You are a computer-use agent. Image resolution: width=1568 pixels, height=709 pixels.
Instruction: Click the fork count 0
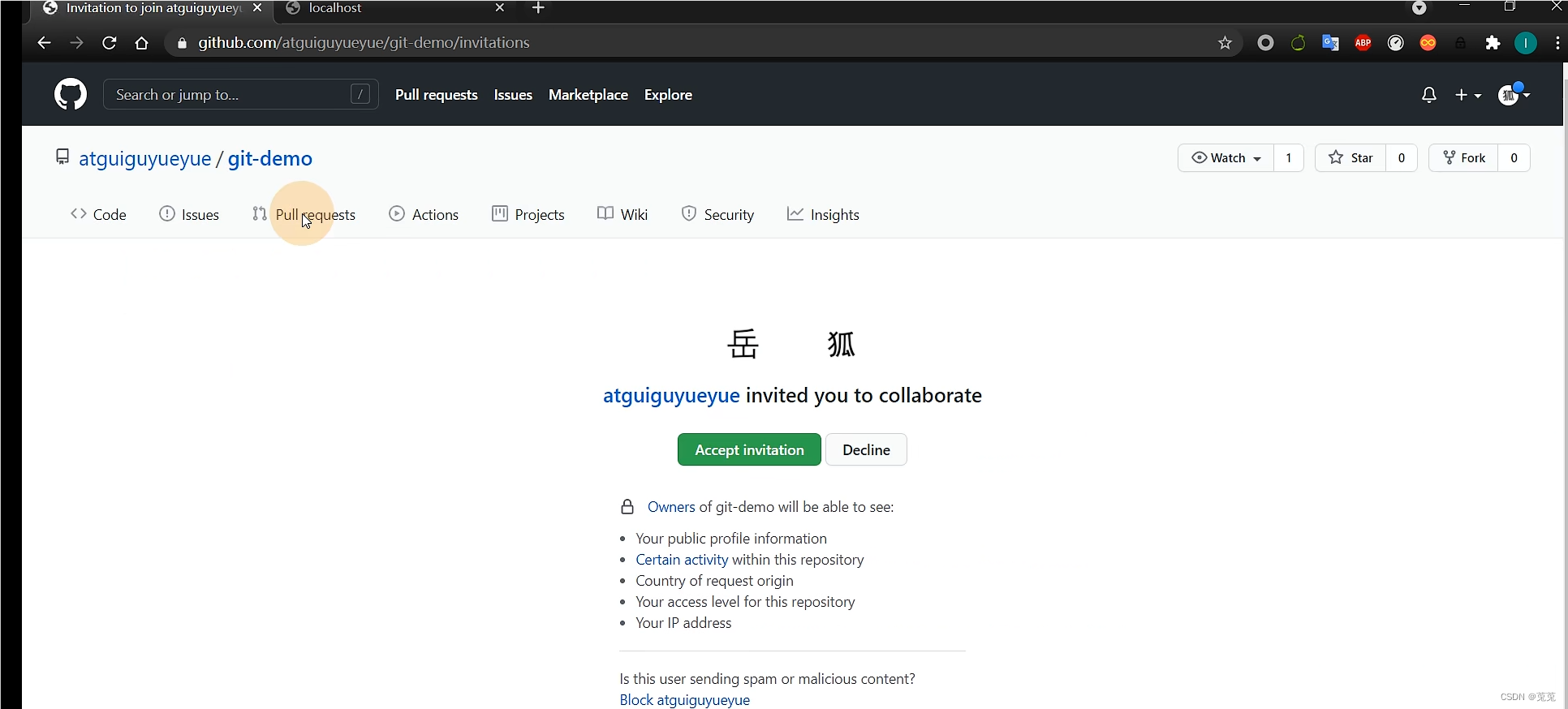pos(1514,158)
